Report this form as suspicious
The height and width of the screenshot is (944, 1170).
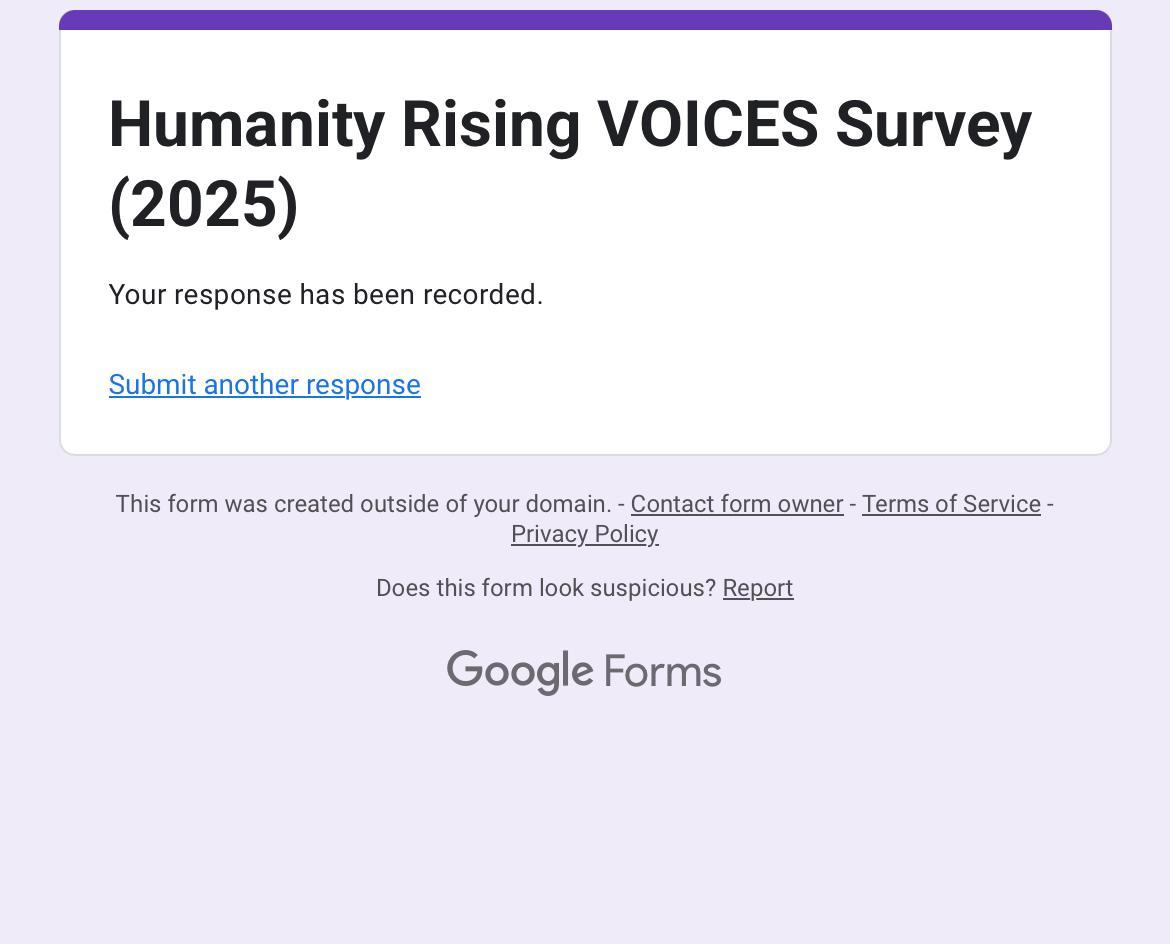[x=757, y=588]
